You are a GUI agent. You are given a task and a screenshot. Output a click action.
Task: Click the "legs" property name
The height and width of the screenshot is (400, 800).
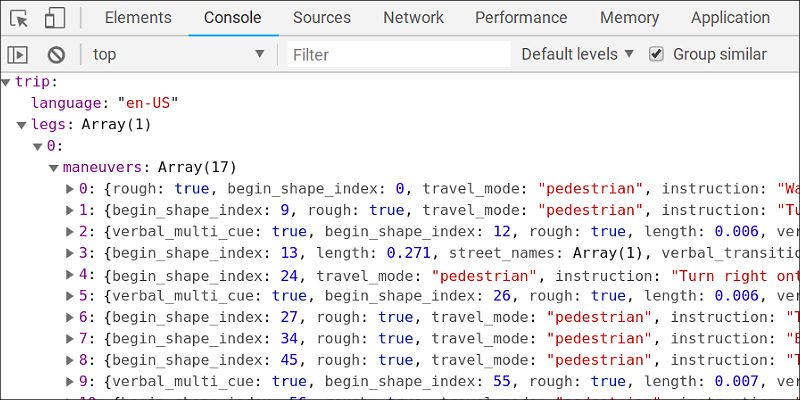click(48, 124)
